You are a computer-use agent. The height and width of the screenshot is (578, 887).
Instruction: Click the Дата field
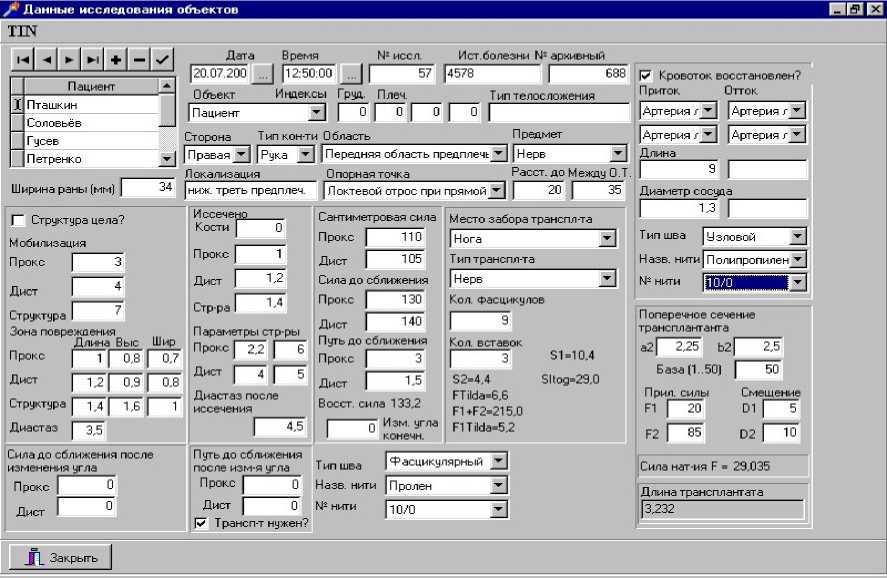[x=221, y=74]
